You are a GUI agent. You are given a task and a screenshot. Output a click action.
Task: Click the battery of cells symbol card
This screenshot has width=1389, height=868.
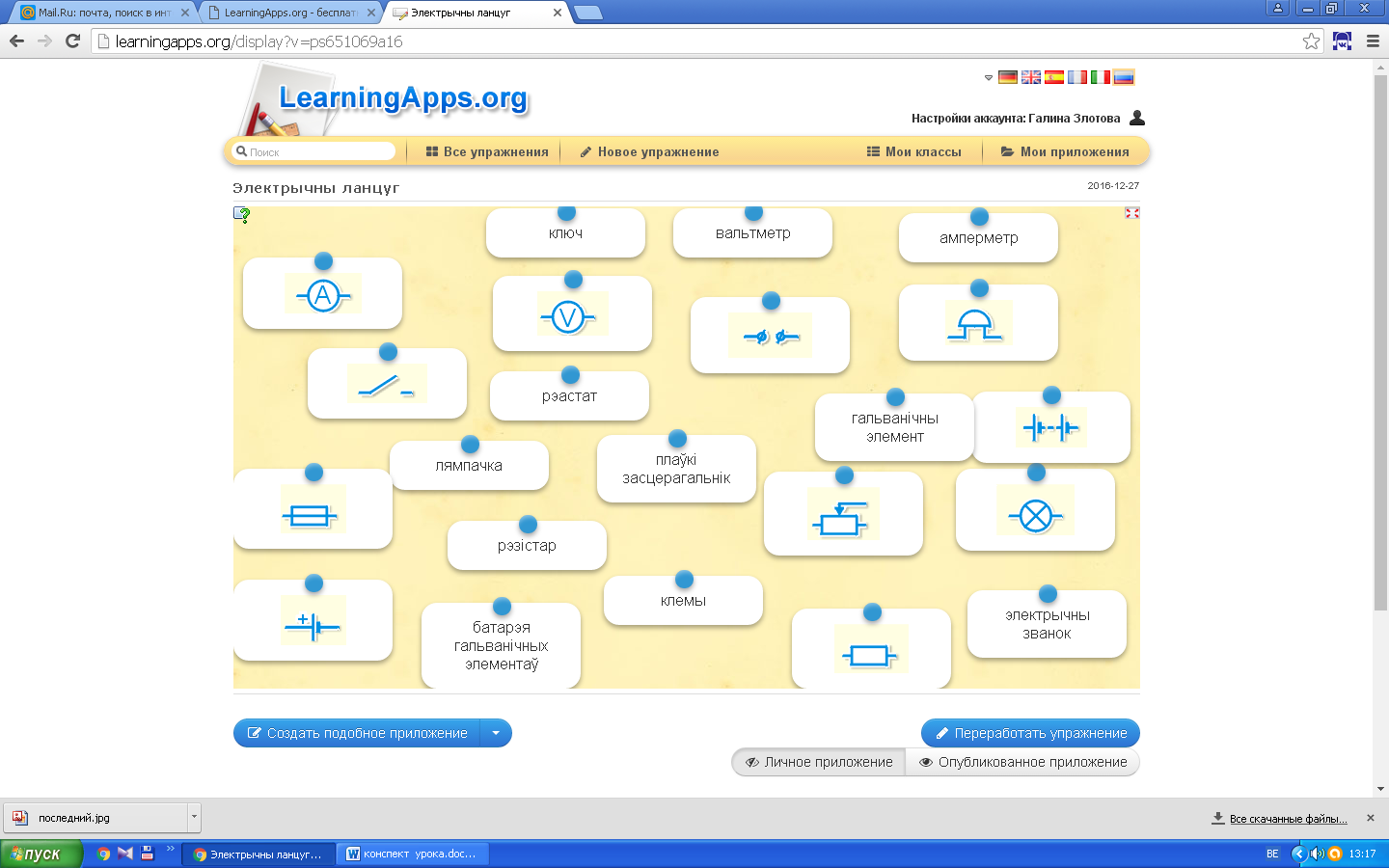[1050, 427]
